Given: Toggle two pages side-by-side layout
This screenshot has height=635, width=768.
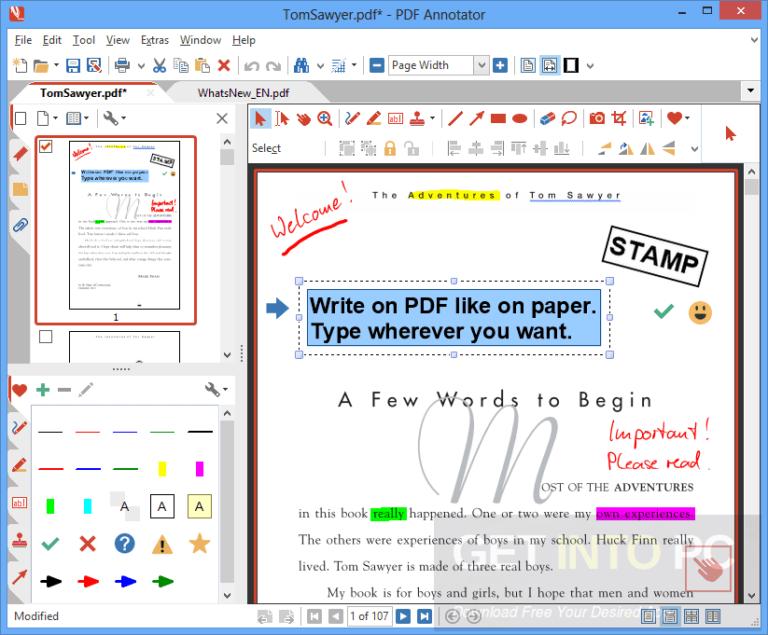Looking at the screenshot, I should pyautogui.click(x=713, y=616).
